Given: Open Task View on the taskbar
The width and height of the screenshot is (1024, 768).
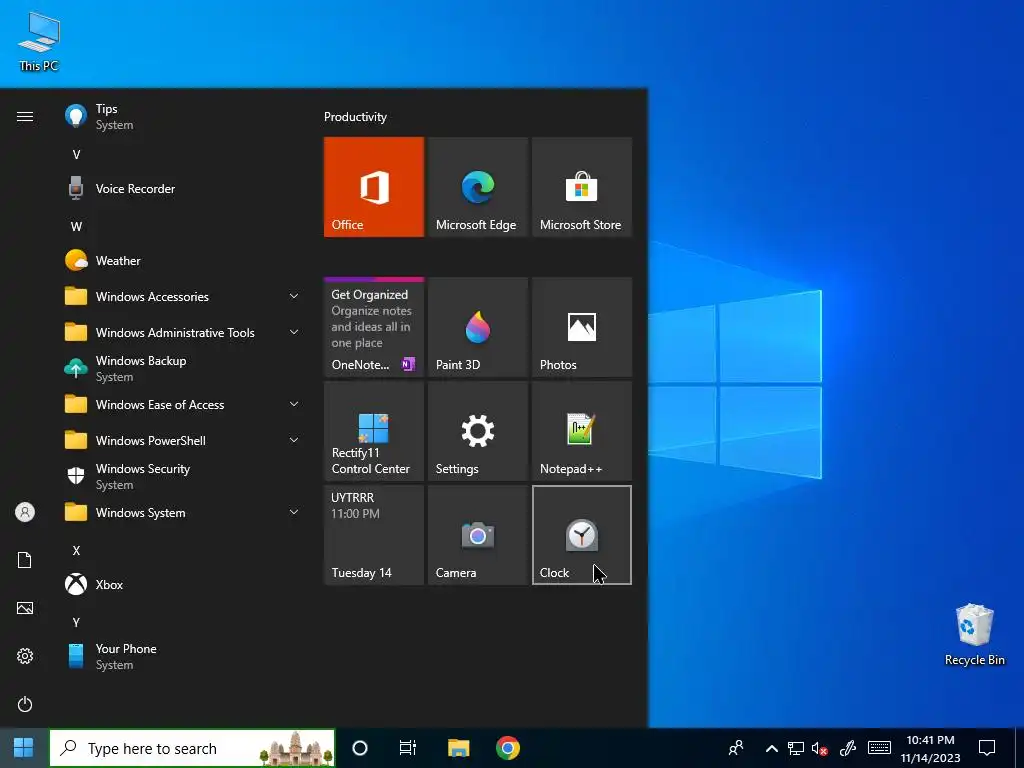Looking at the screenshot, I should [x=408, y=748].
